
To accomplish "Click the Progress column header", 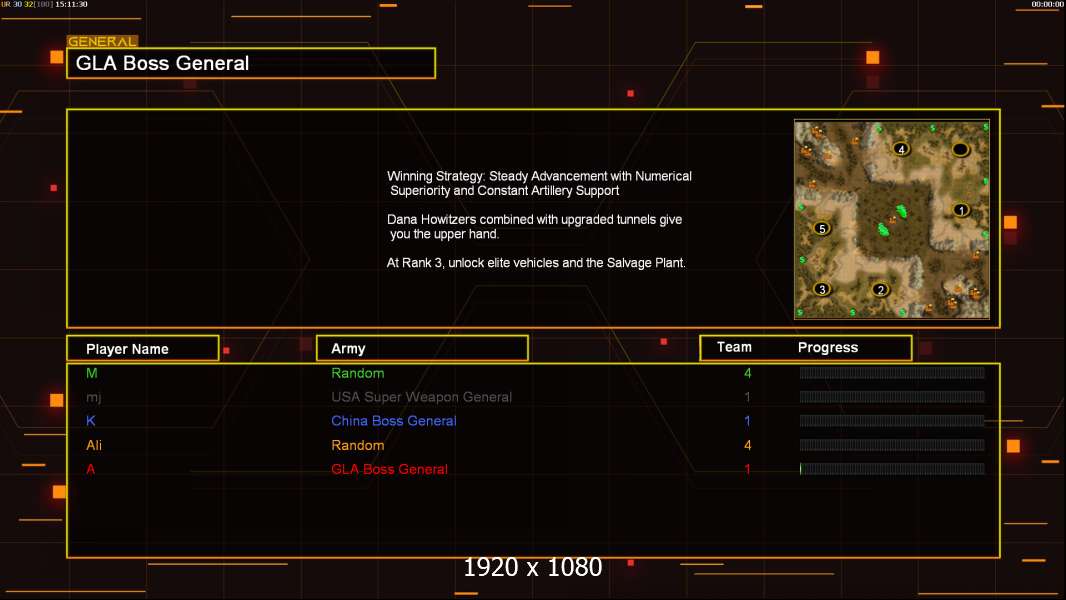I will click(x=827, y=348).
